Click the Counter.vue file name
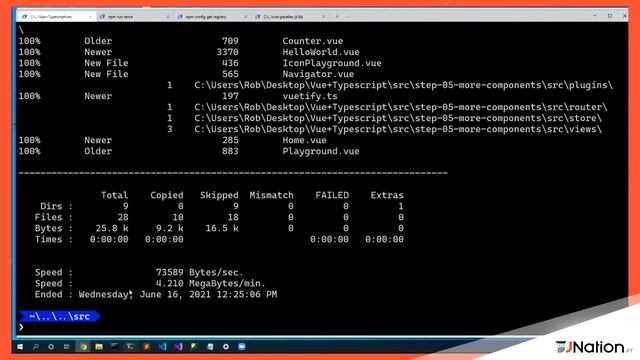Viewport: 640px width, 360px height. tap(313, 41)
